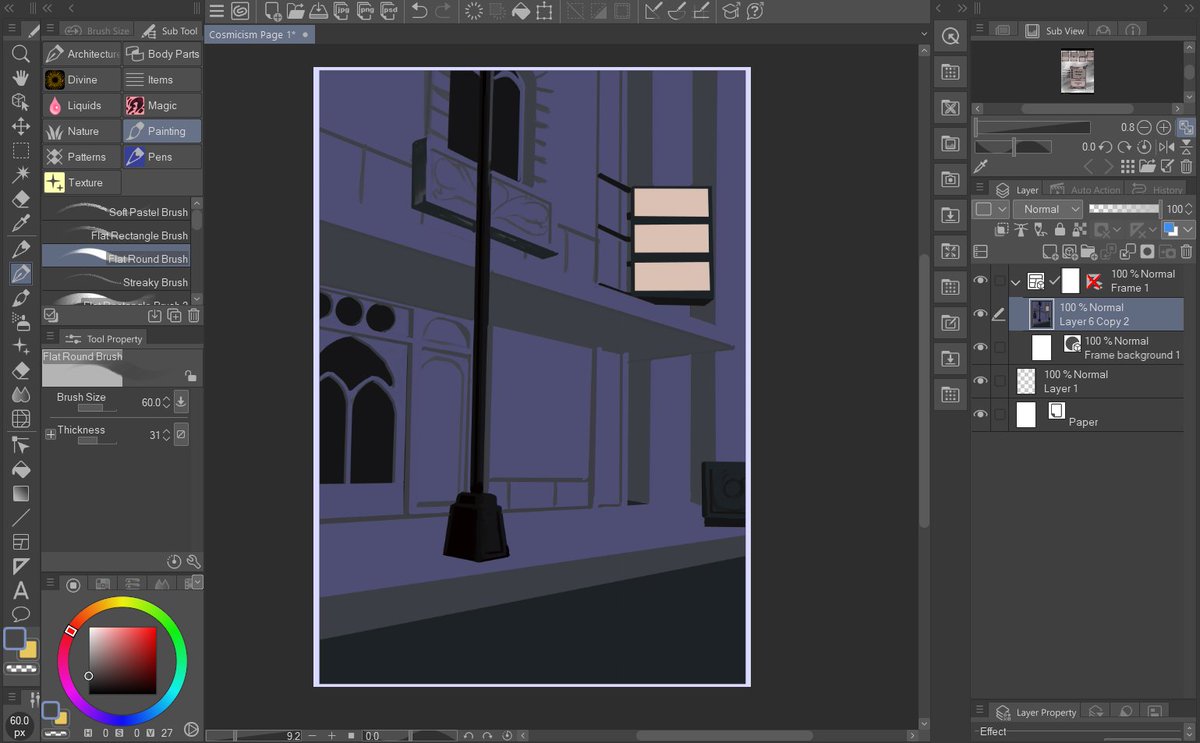Select the Magic sub tool group
The image size is (1200, 743).
[x=162, y=105]
